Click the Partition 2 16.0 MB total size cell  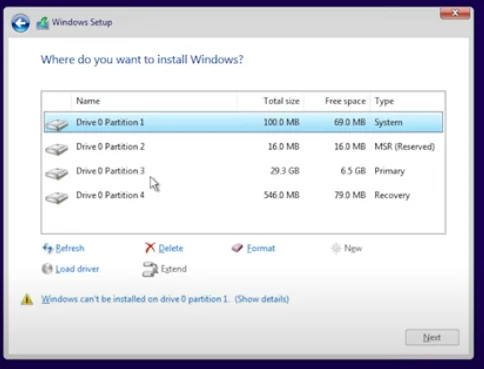pos(284,147)
